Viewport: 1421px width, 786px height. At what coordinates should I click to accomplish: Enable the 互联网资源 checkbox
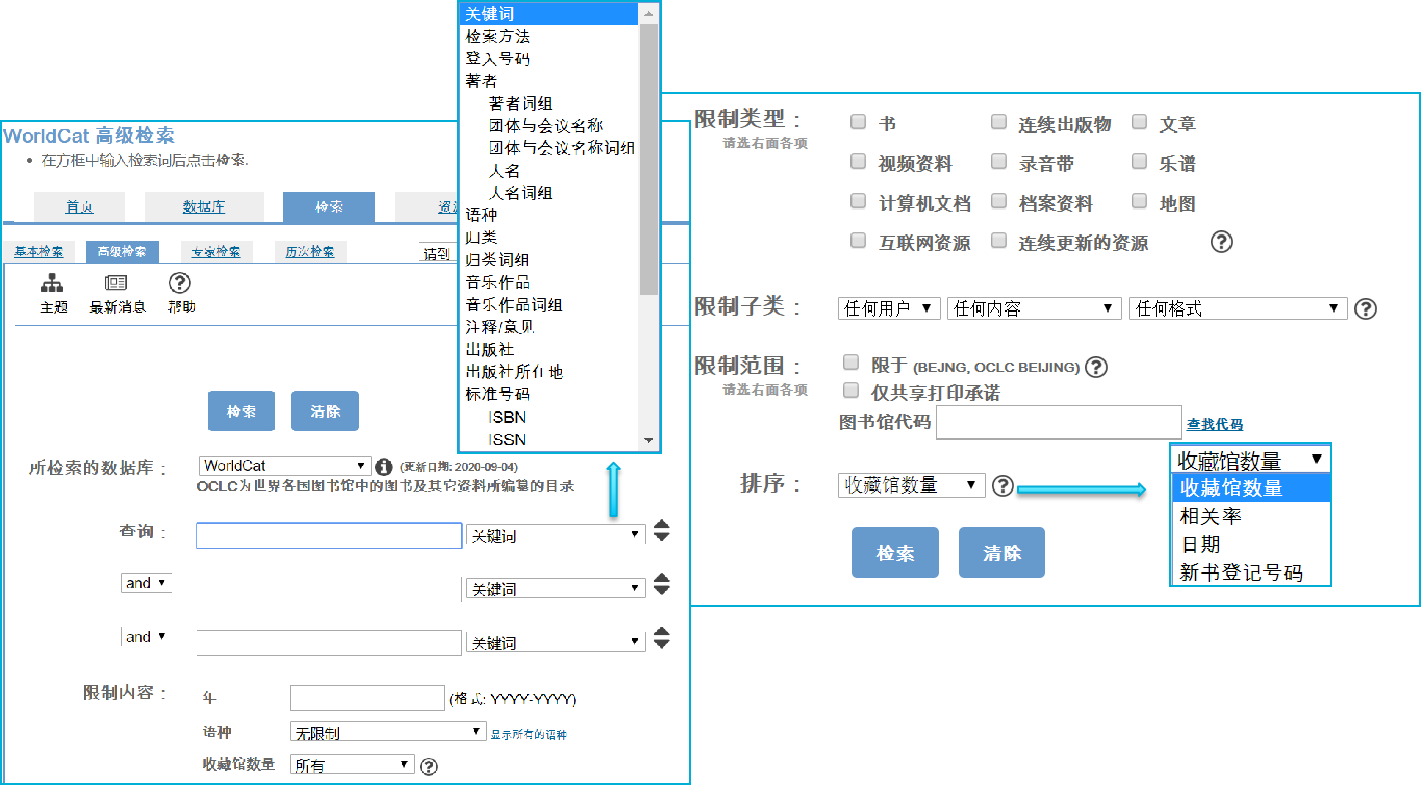tap(858, 241)
